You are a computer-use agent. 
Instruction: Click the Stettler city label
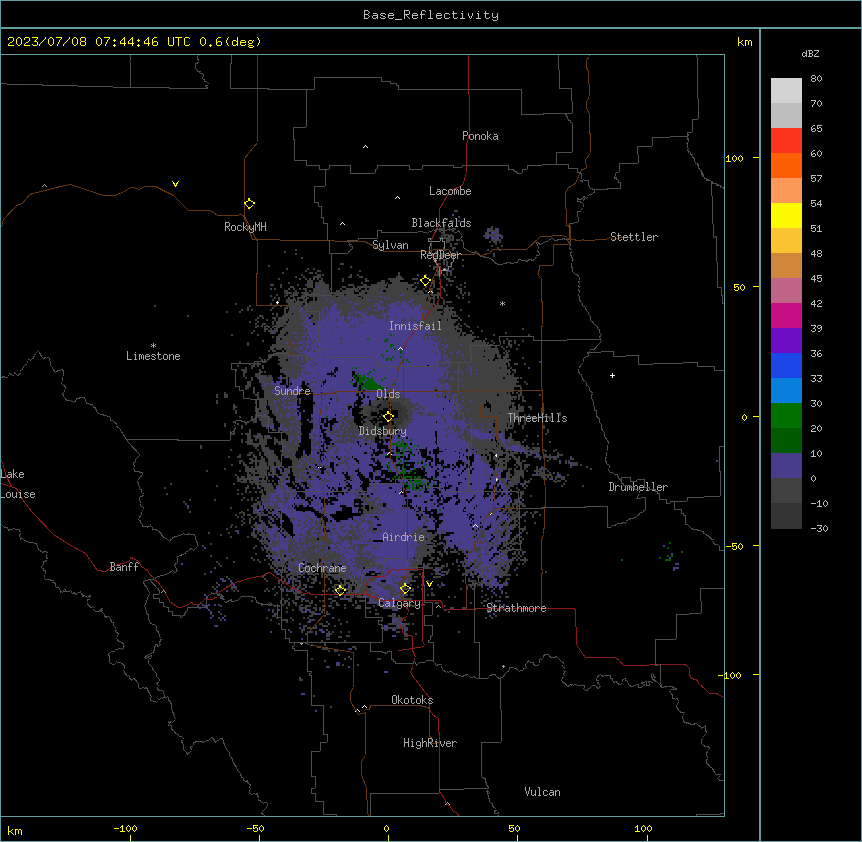(634, 237)
